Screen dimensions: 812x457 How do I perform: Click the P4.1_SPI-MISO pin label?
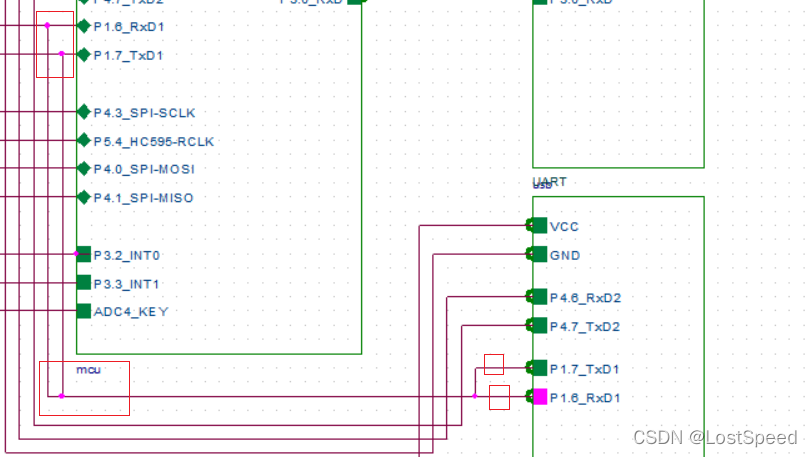point(143,198)
